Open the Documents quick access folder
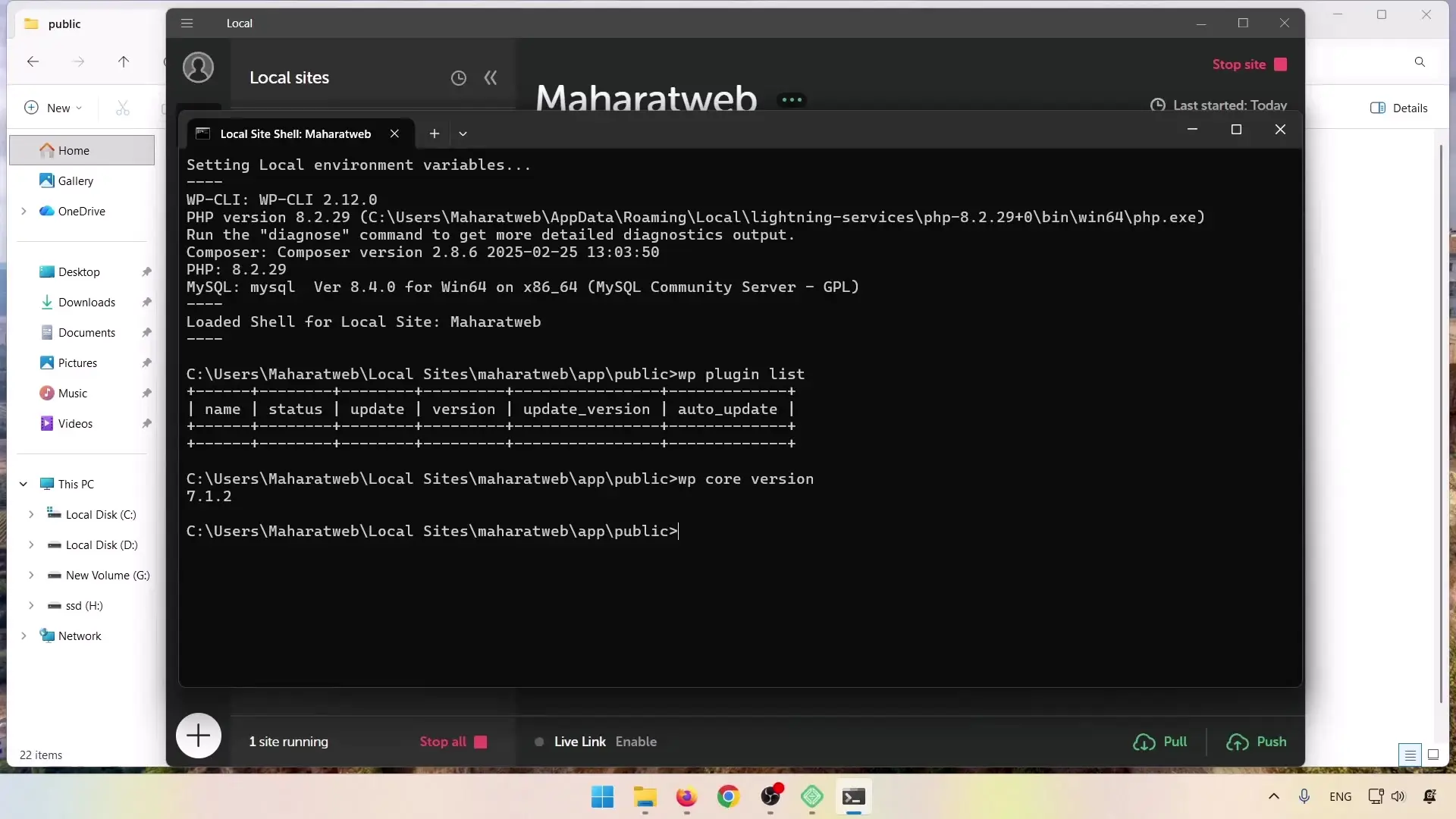This screenshot has width=1456, height=819. [86, 332]
